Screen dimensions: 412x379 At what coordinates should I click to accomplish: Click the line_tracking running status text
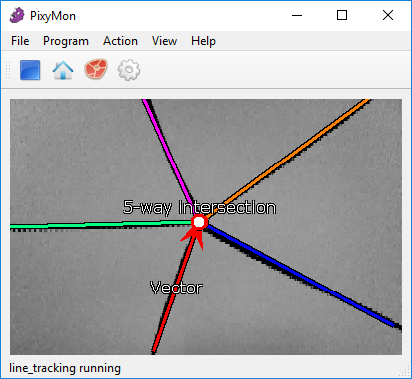[x=65, y=368]
